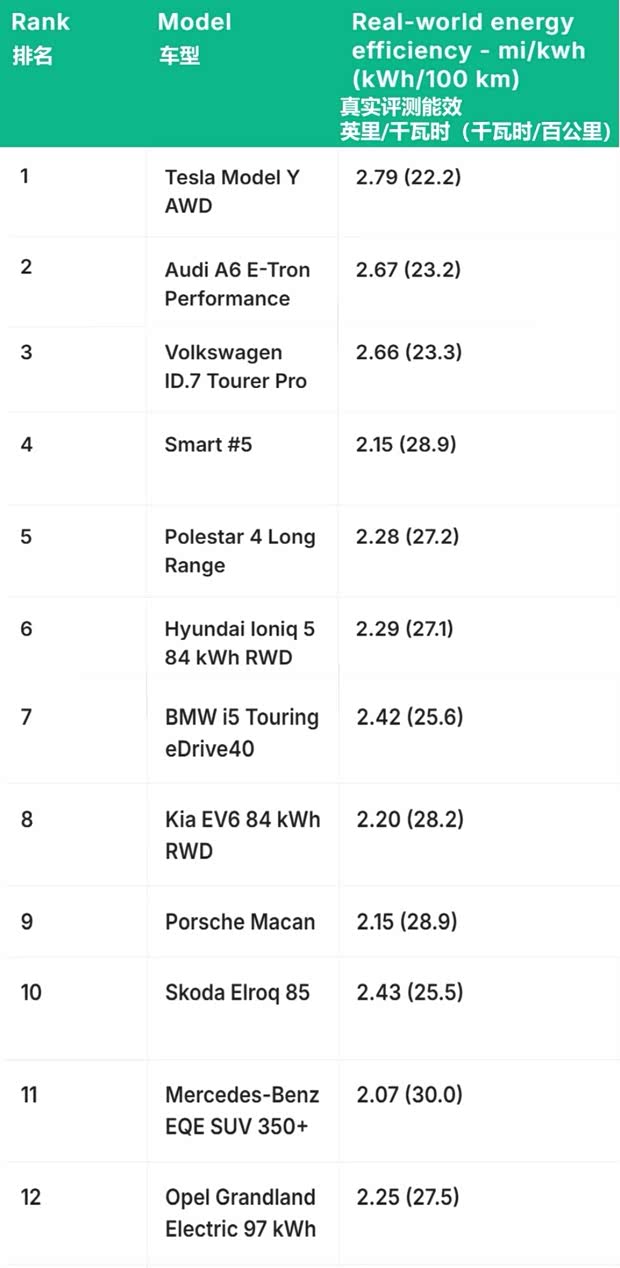Click the Polestar 4 Long Range cell
The image size is (620, 1268).
(x=239, y=551)
